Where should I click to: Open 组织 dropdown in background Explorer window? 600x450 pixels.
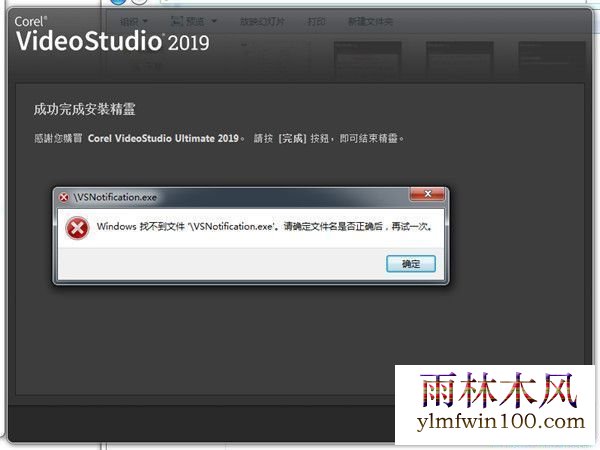[x=134, y=21]
